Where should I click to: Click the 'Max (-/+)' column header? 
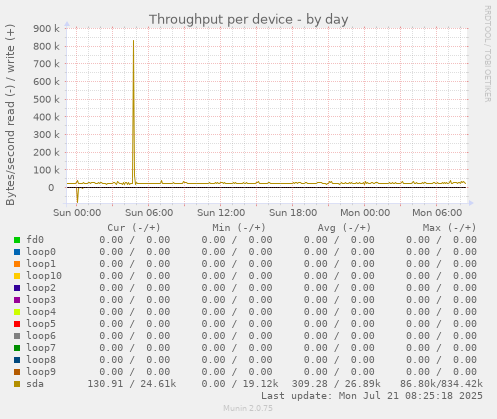(x=449, y=228)
